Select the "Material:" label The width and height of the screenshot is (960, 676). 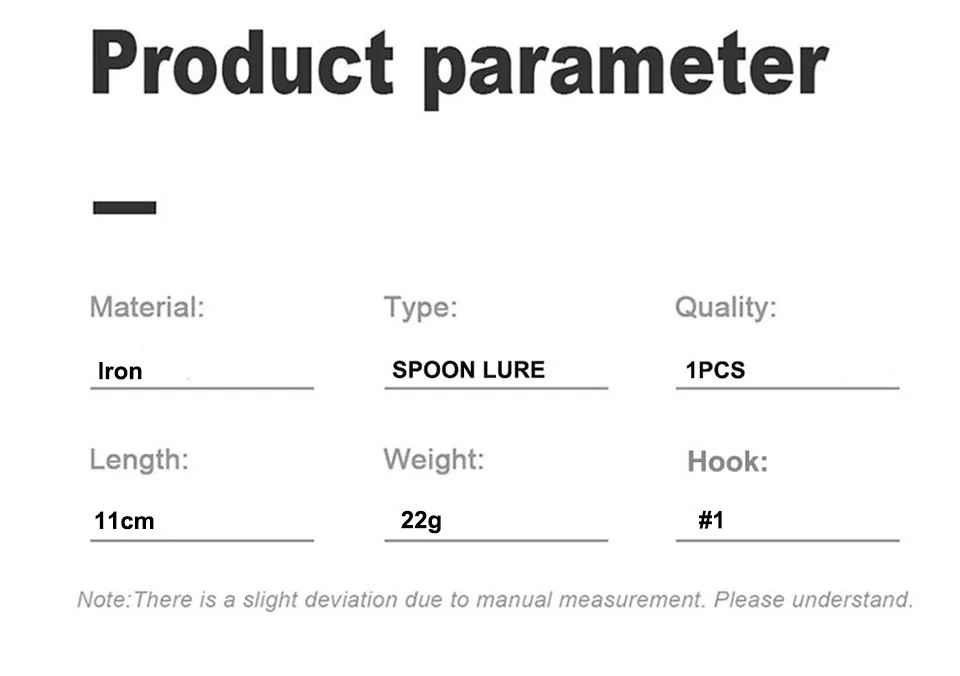tap(147, 306)
